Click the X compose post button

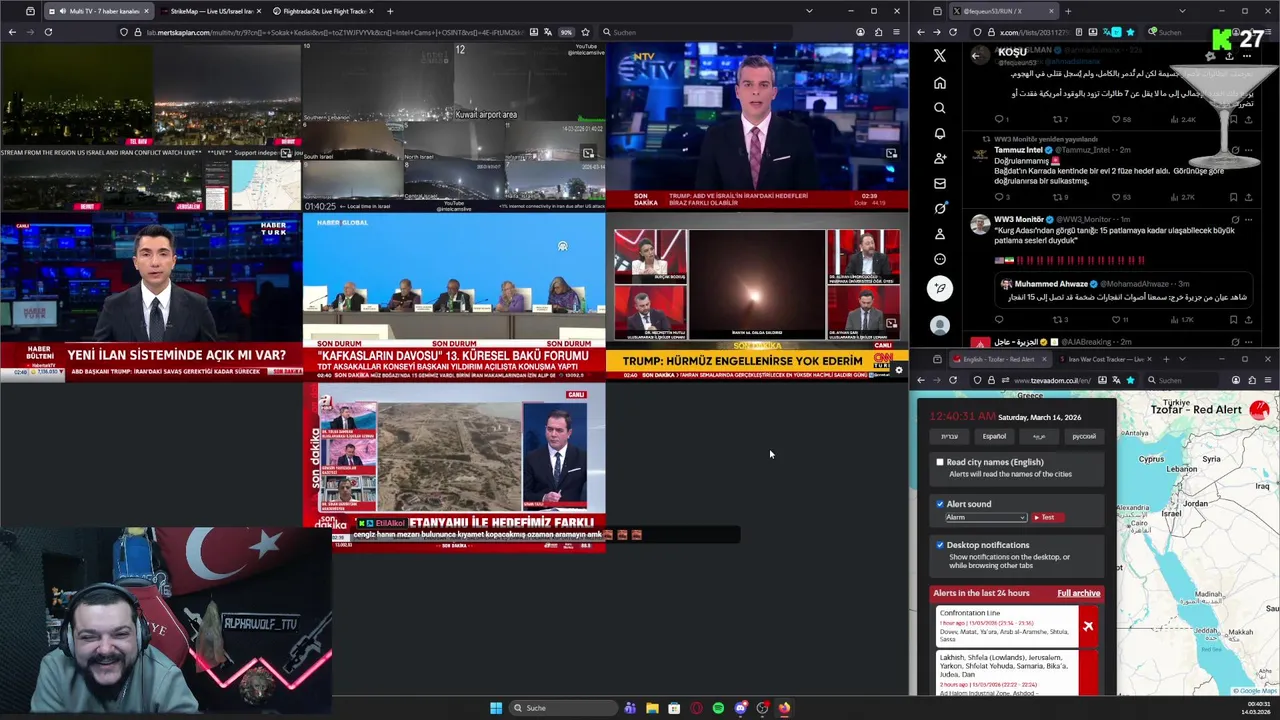[x=939, y=288]
